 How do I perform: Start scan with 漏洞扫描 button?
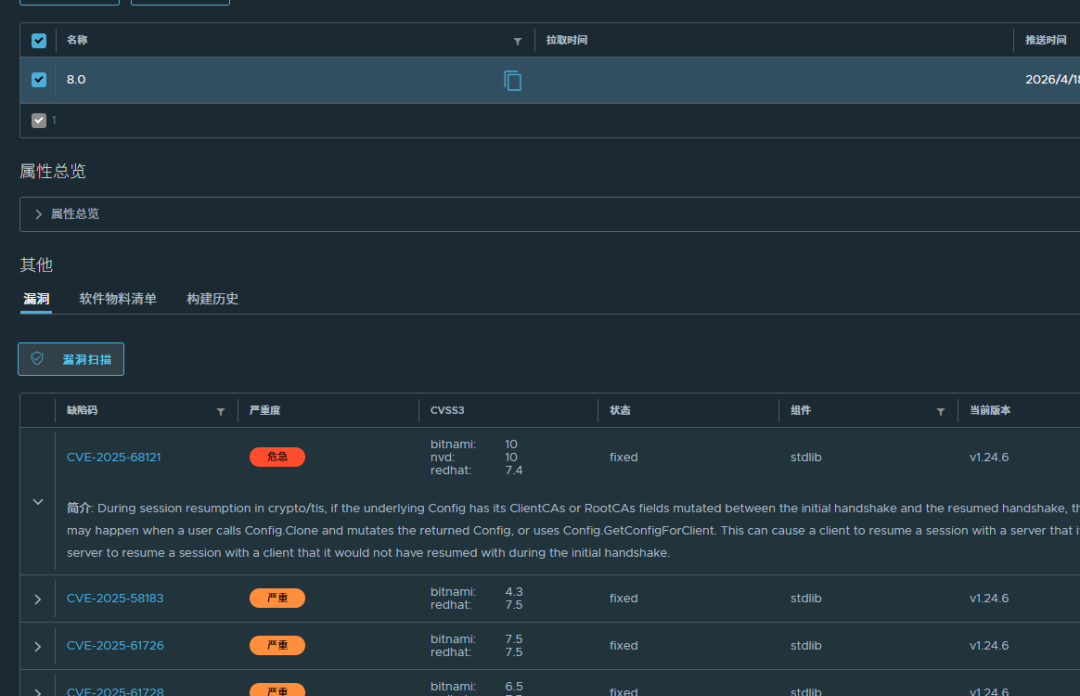pyautogui.click(x=71, y=359)
